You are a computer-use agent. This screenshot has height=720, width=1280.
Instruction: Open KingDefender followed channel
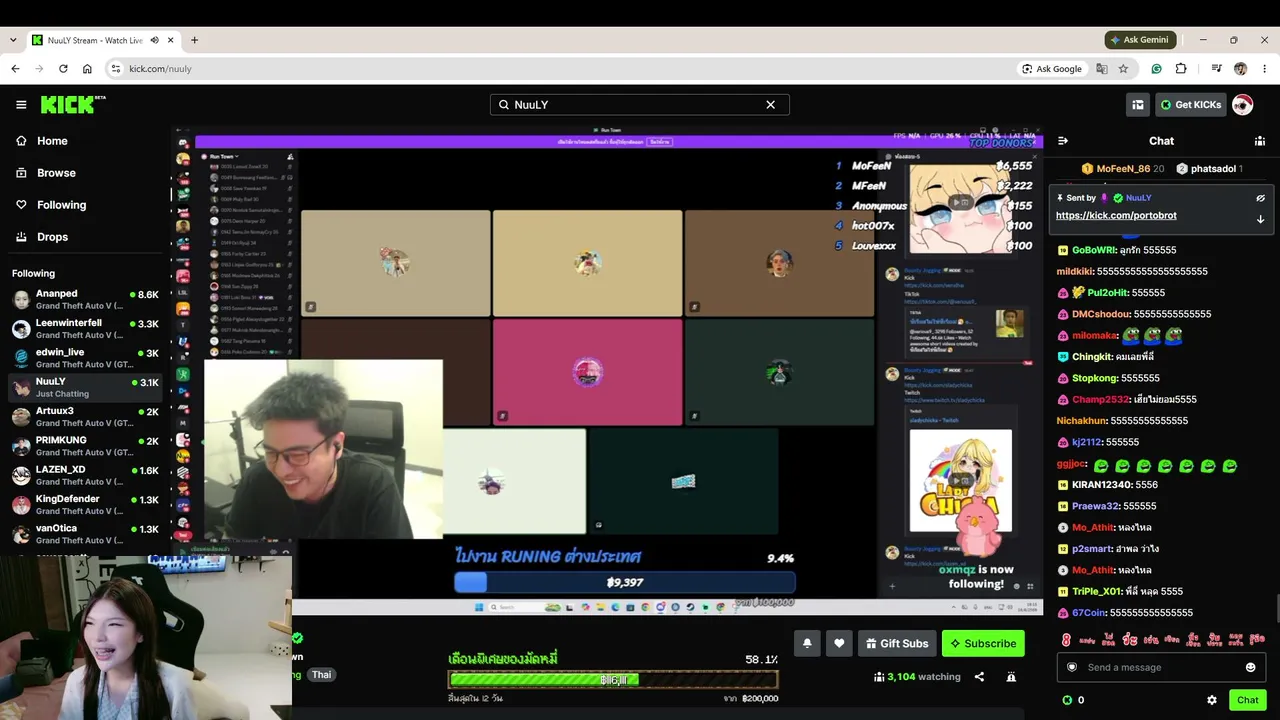point(85,504)
